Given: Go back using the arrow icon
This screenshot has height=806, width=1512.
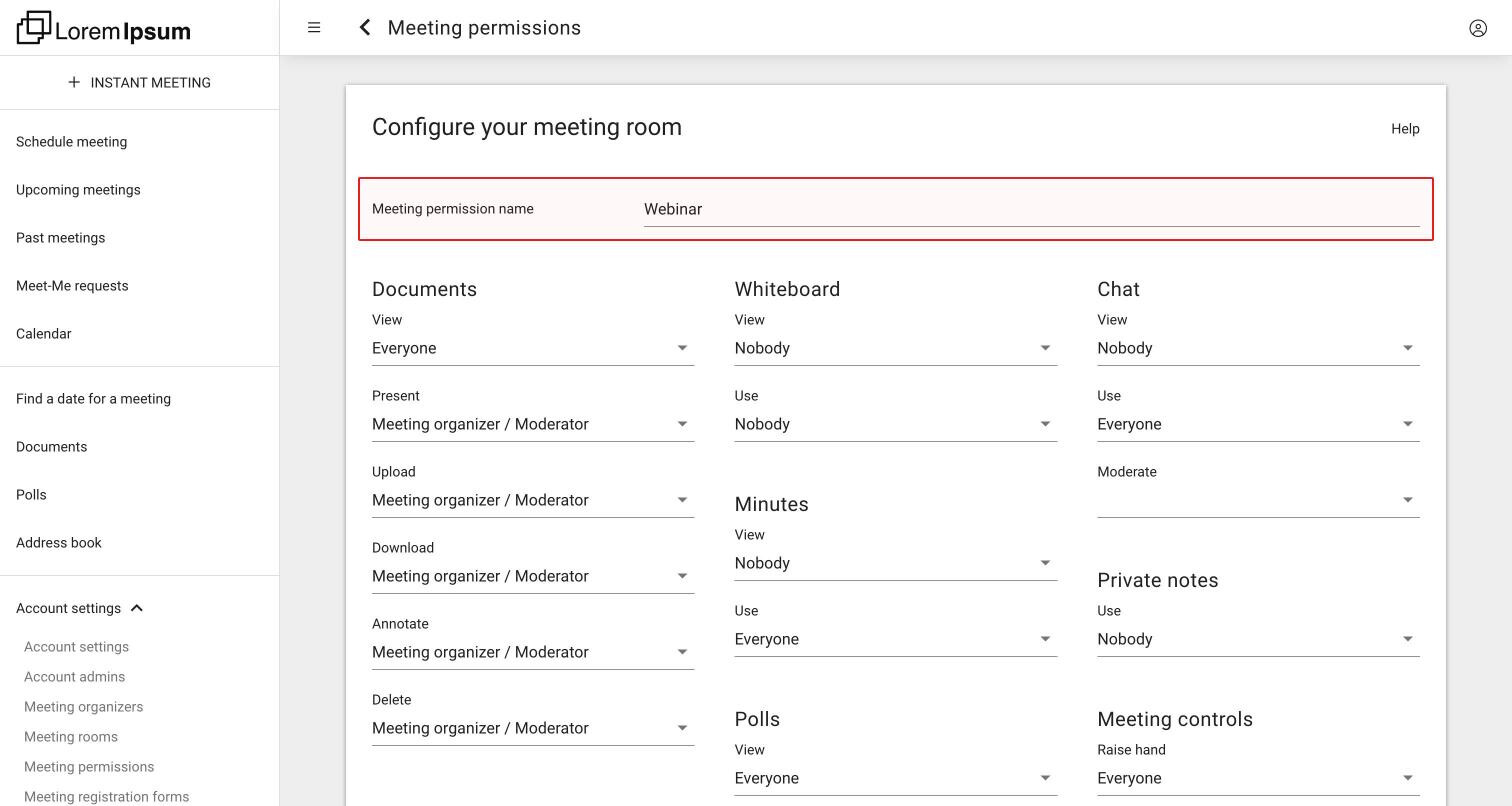Looking at the screenshot, I should [x=365, y=28].
